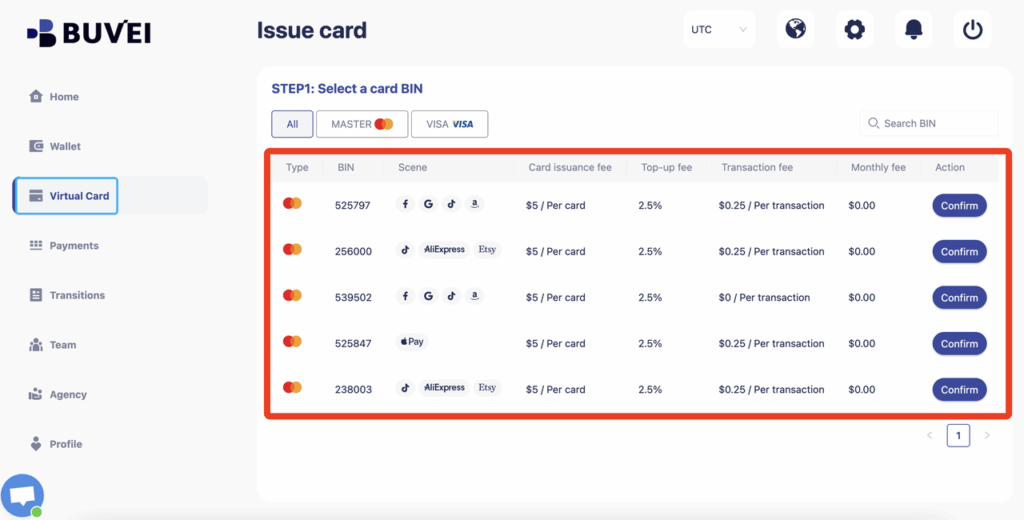Viewport: 1024px width, 520px height.
Task: Filter cards by MASTER
Action: tap(362, 124)
